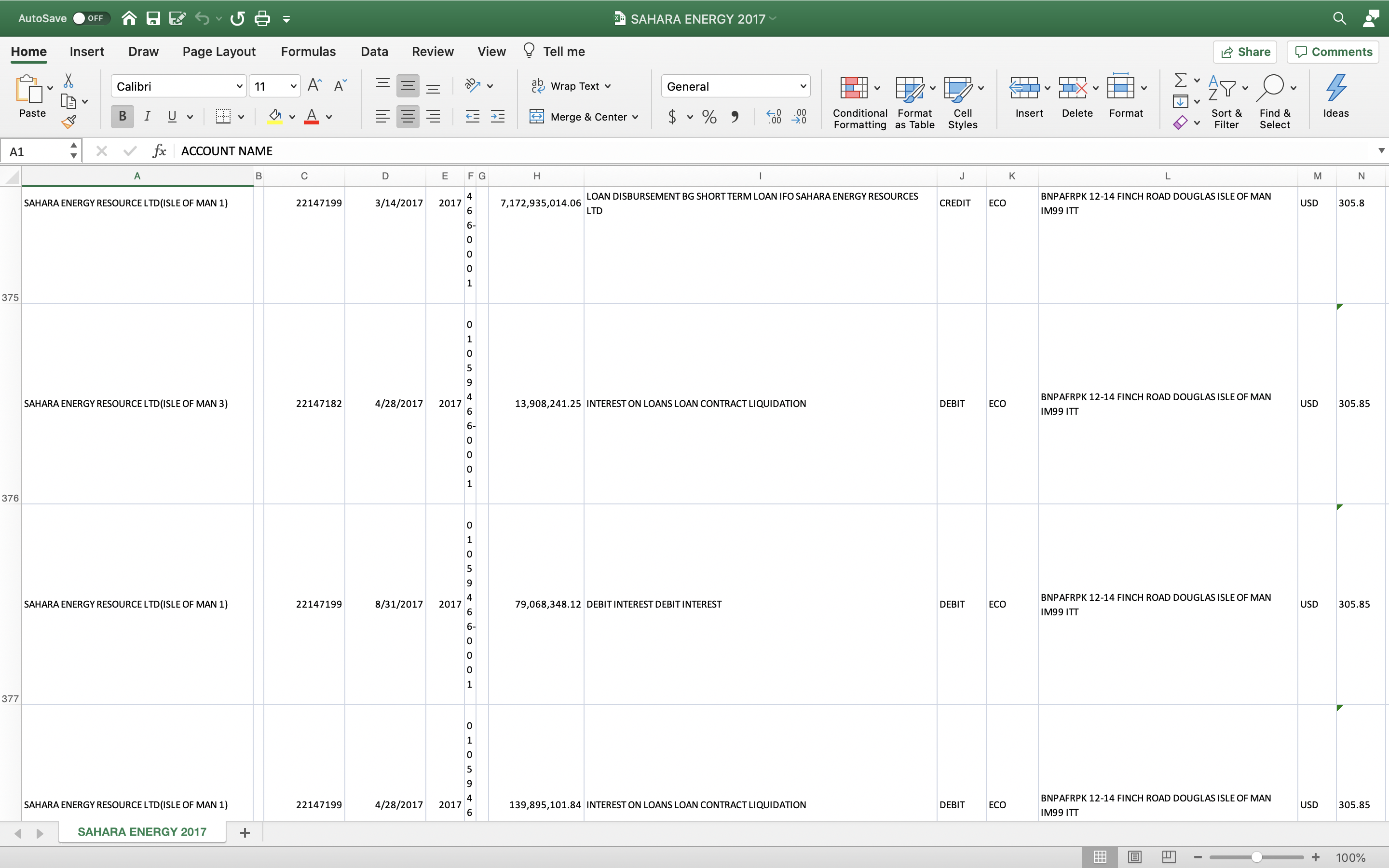Click the Increase Font Size icon

coord(315,85)
